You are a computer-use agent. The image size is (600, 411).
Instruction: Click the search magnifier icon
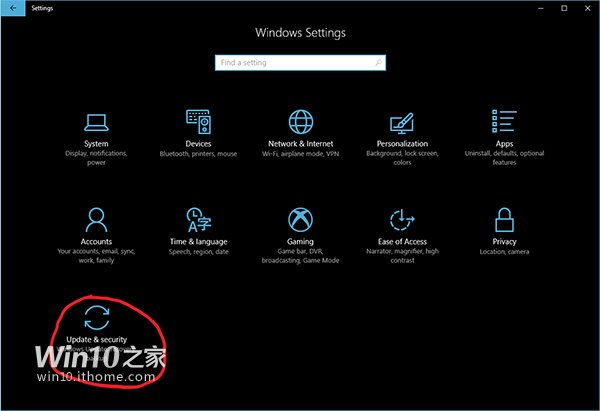(378, 62)
